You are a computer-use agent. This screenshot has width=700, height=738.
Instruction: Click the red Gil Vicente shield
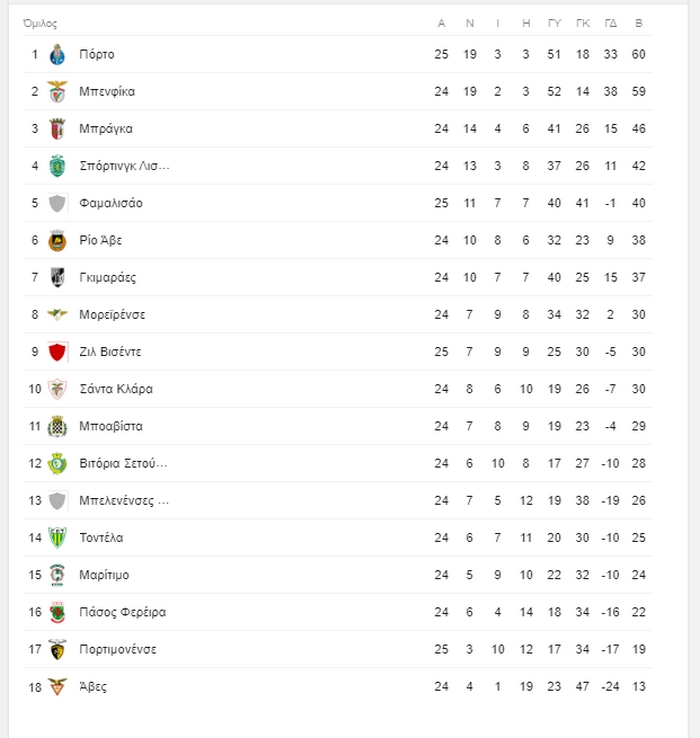pyautogui.click(x=57, y=352)
